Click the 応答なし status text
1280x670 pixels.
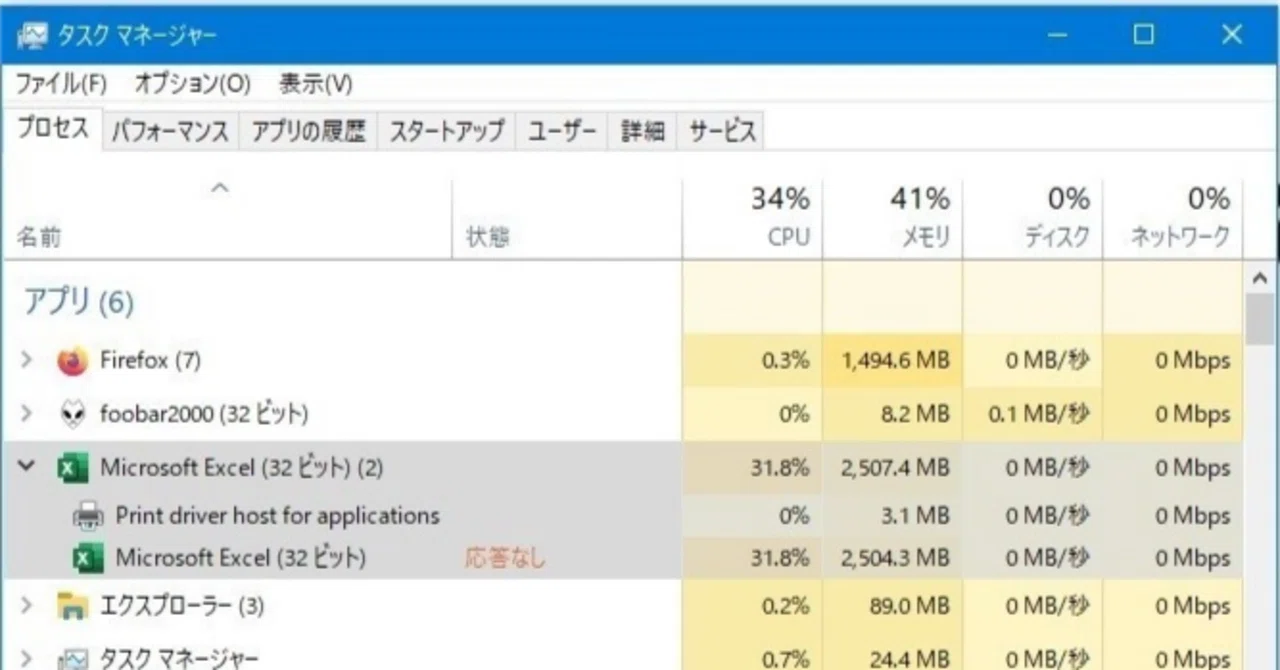coord(505,558)
